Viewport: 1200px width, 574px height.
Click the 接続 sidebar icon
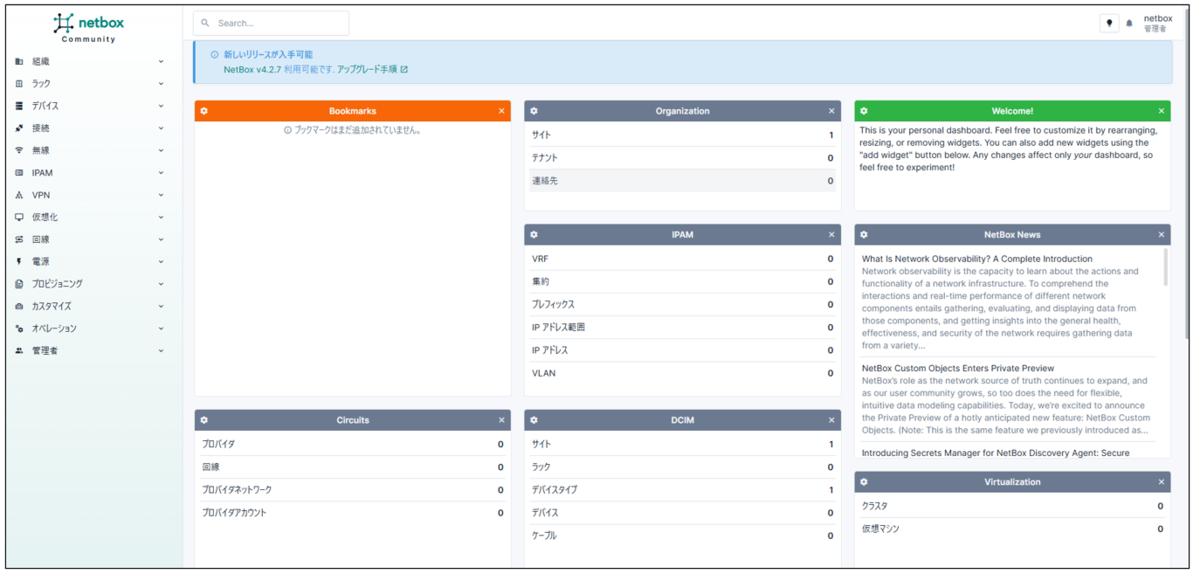tap(19, 128)
